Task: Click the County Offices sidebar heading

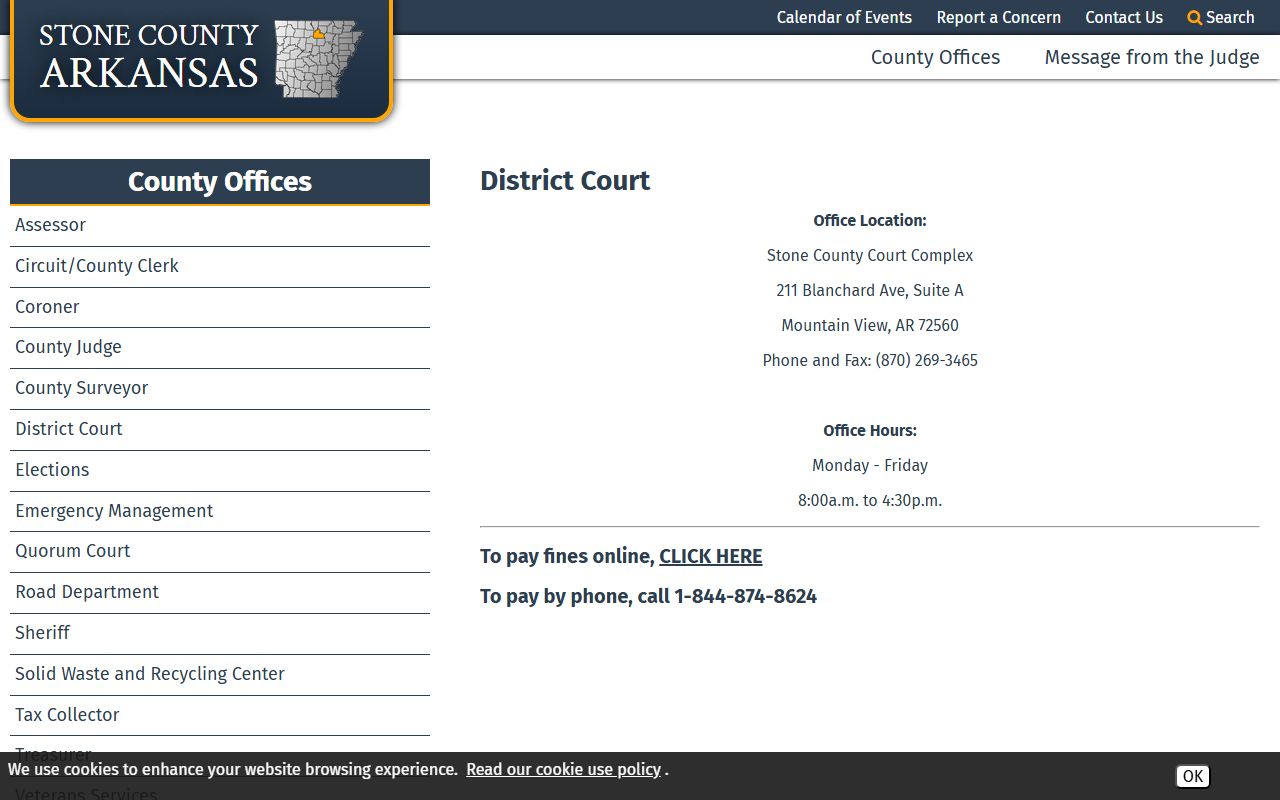Action: 220,181
